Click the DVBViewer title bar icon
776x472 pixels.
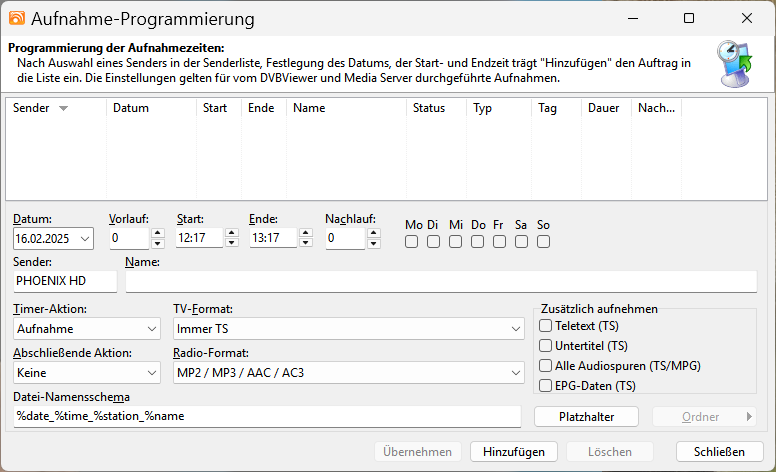coord(17,18)
